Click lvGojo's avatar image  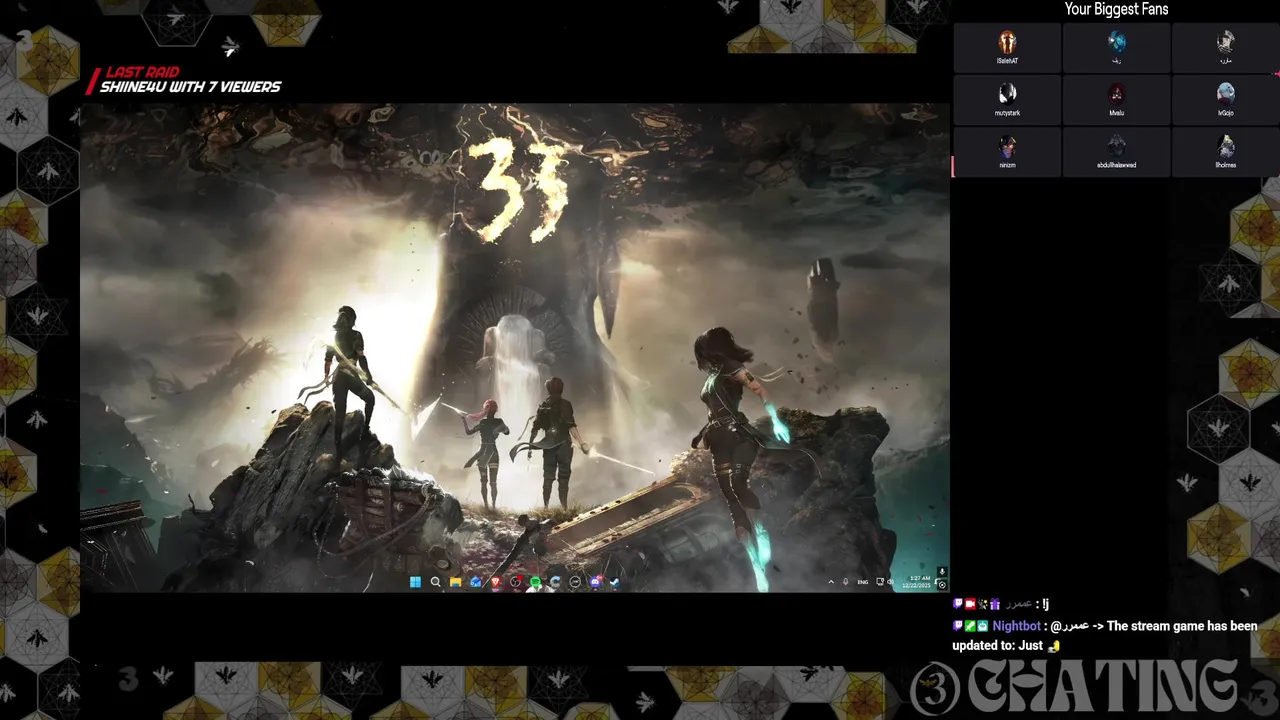[x=1225, y=94]
